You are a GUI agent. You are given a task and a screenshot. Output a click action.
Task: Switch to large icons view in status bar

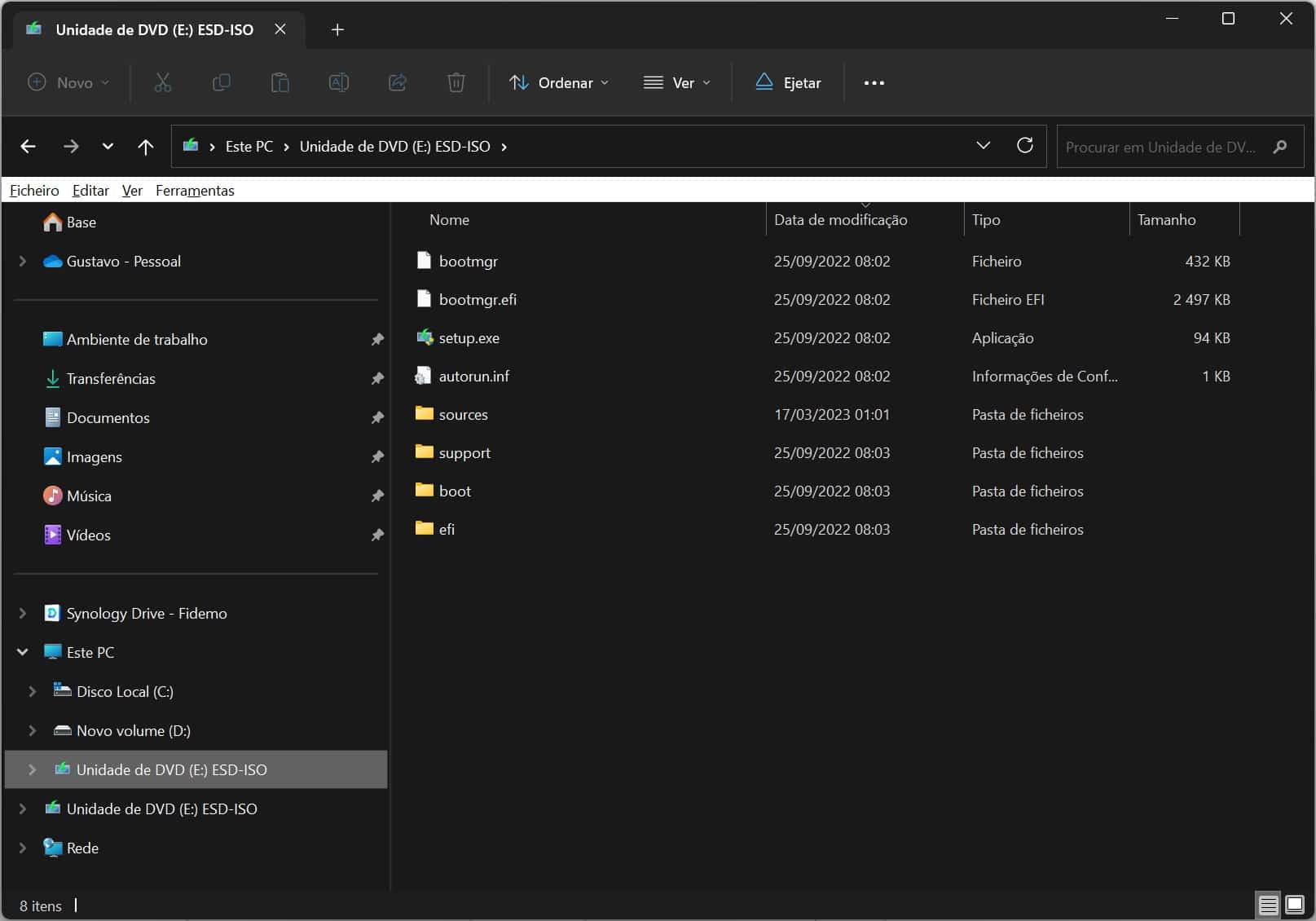[1294, 905]
